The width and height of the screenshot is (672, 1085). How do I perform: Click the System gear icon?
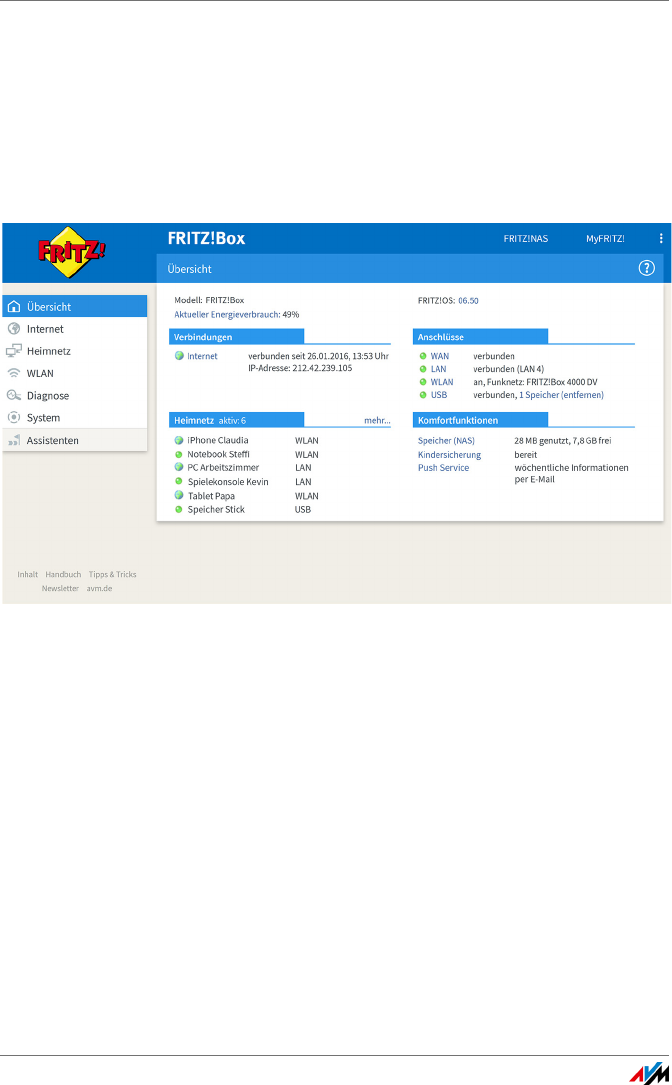14,417
